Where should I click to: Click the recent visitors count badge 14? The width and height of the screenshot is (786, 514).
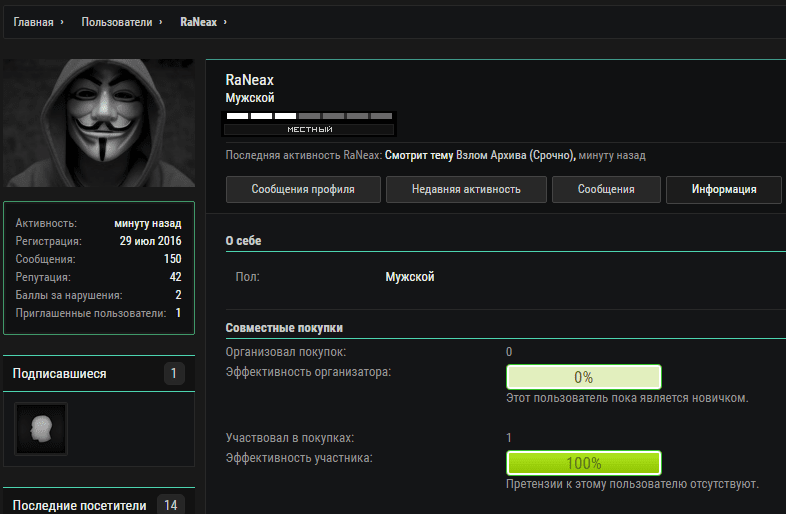point(171,506)
